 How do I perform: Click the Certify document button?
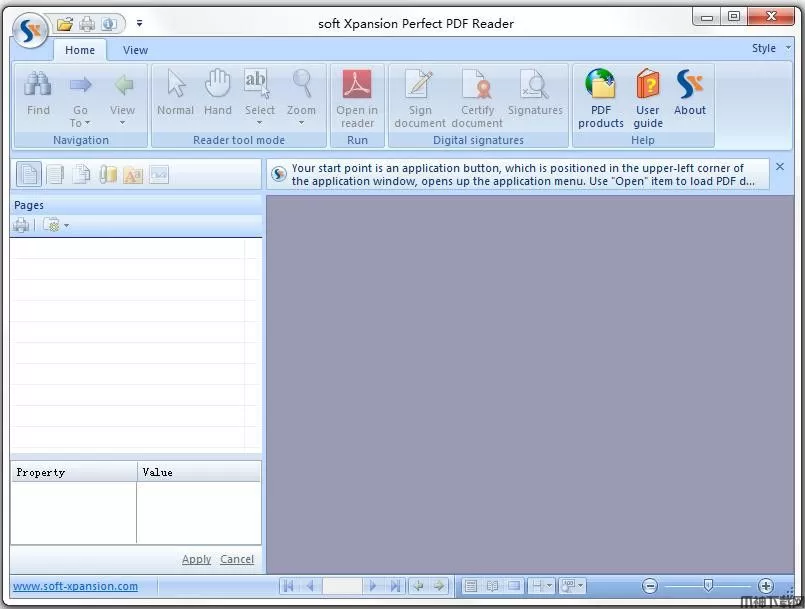click(x=477, y=99)
